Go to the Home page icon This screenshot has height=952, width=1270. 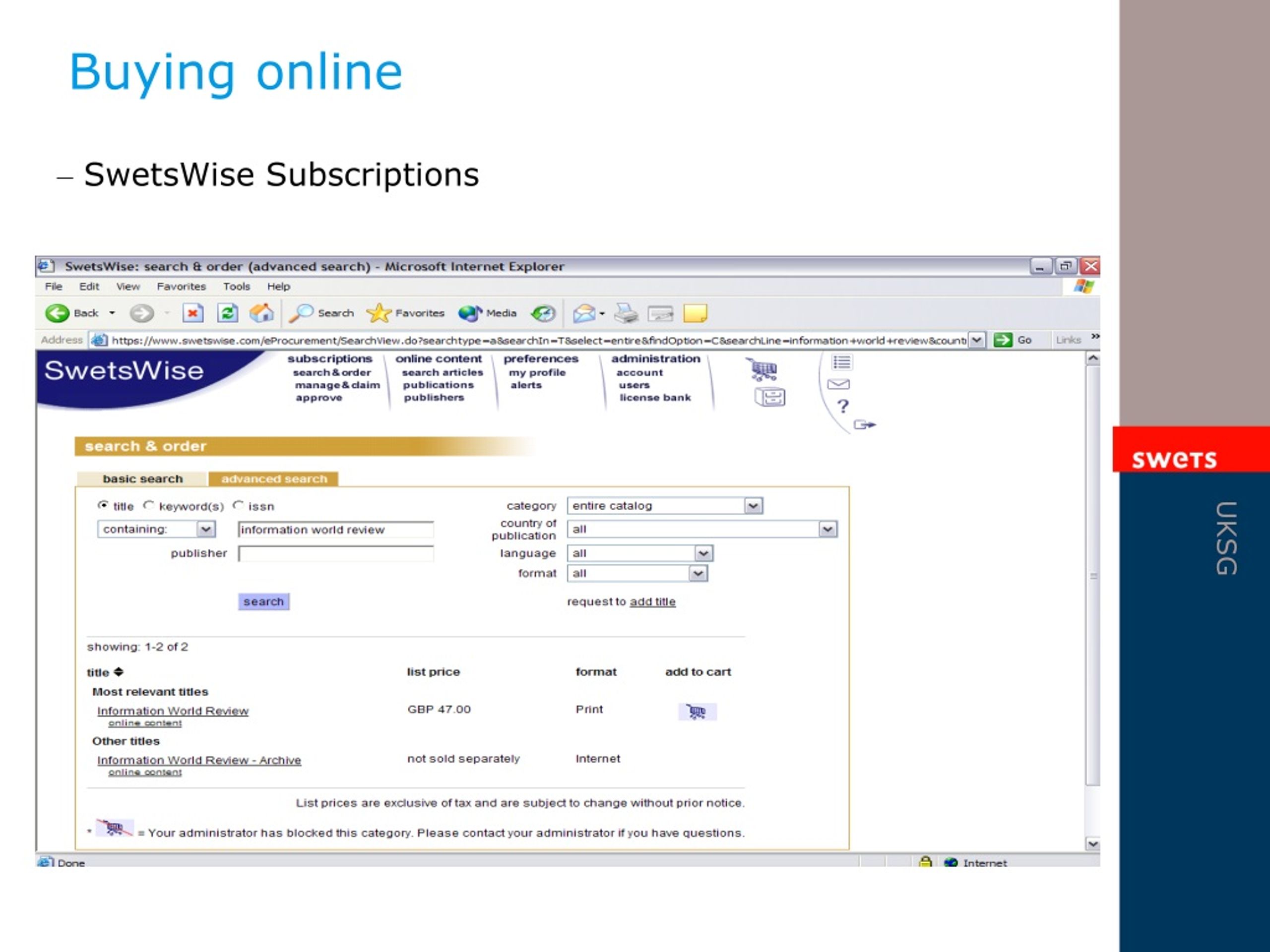click(x=262, y=313)
